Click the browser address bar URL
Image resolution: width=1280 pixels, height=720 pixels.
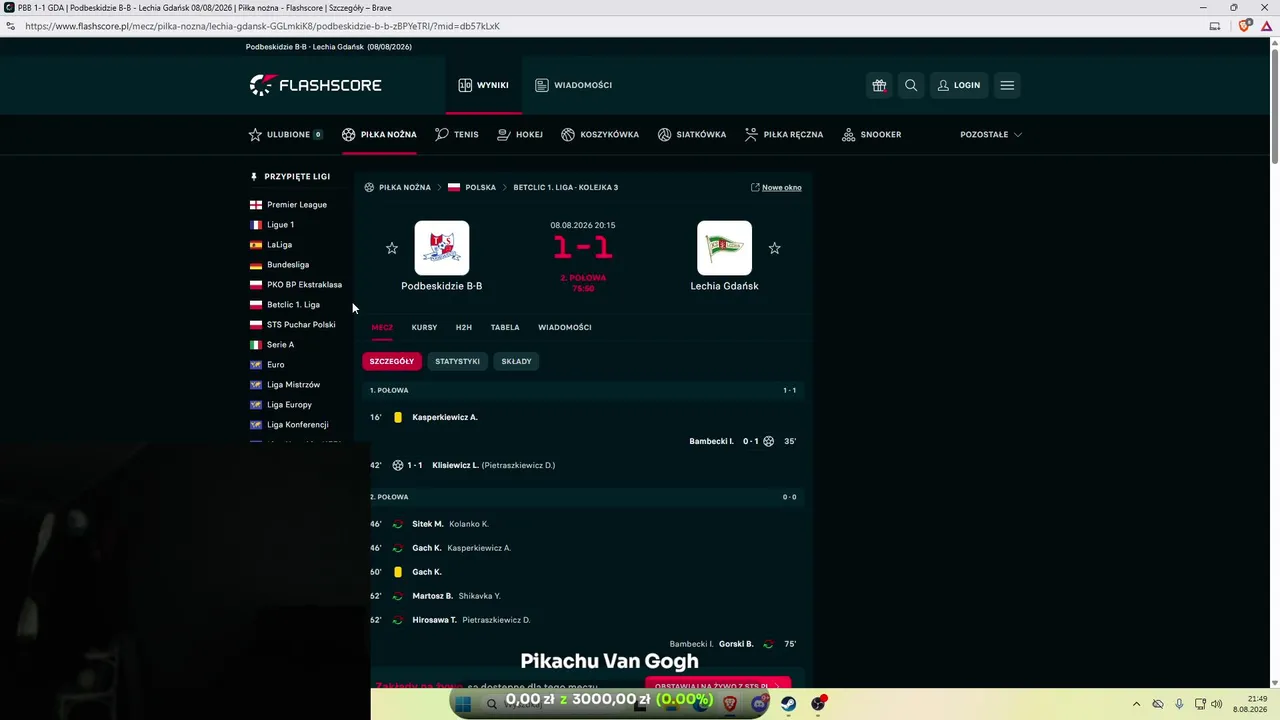pyautogui.click(x=262, y=26)
